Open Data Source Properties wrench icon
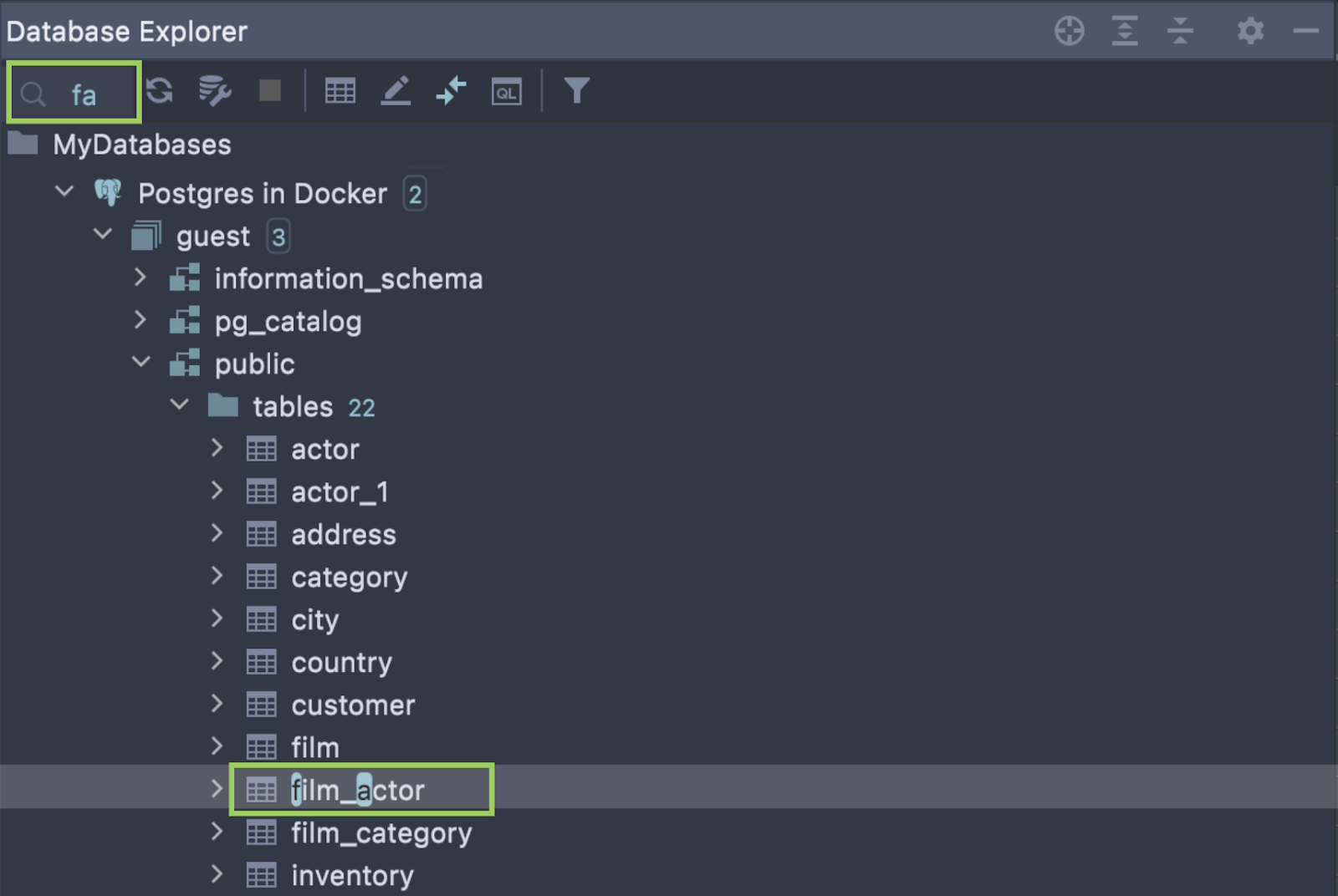The width and height of the screenshot is (1338, 896). coord(214,90)
